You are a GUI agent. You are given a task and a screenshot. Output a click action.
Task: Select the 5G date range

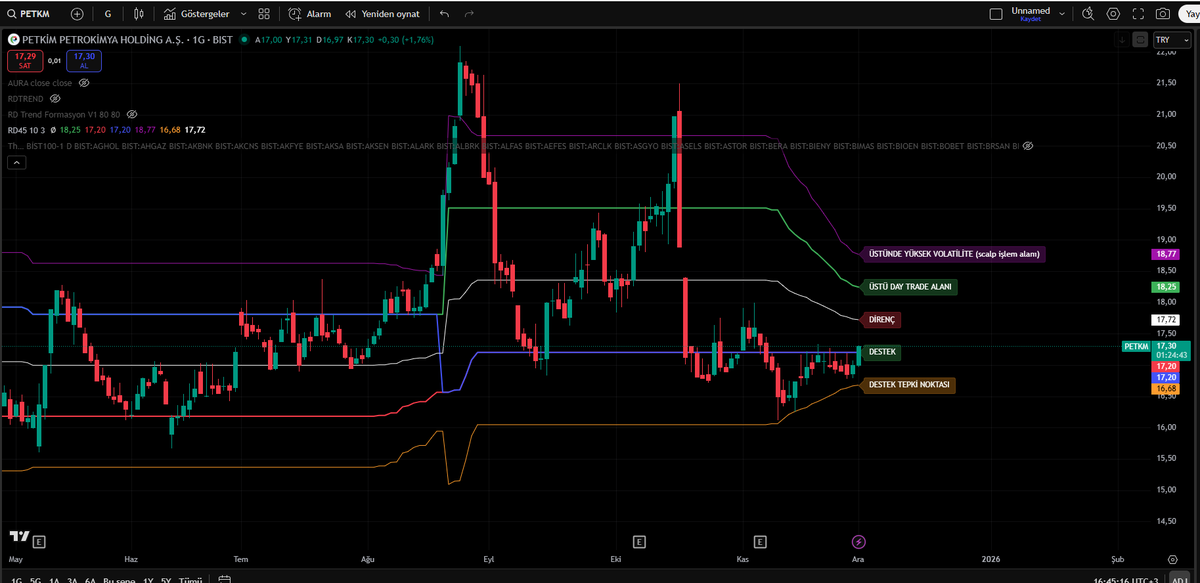[35, 579]
